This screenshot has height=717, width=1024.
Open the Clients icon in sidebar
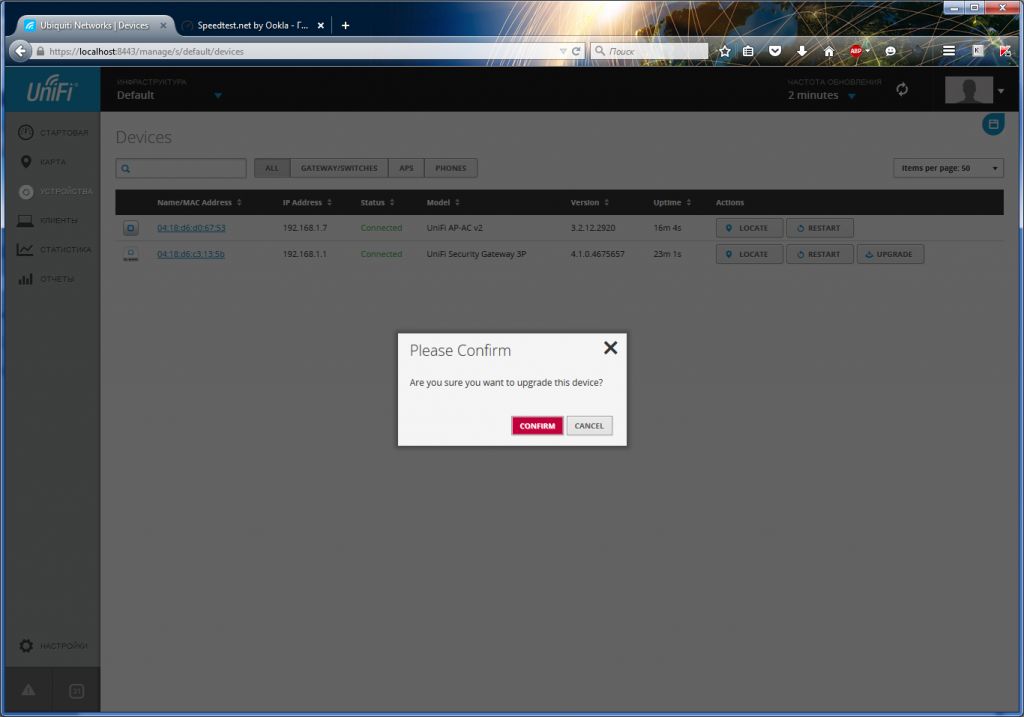point(26,221)
